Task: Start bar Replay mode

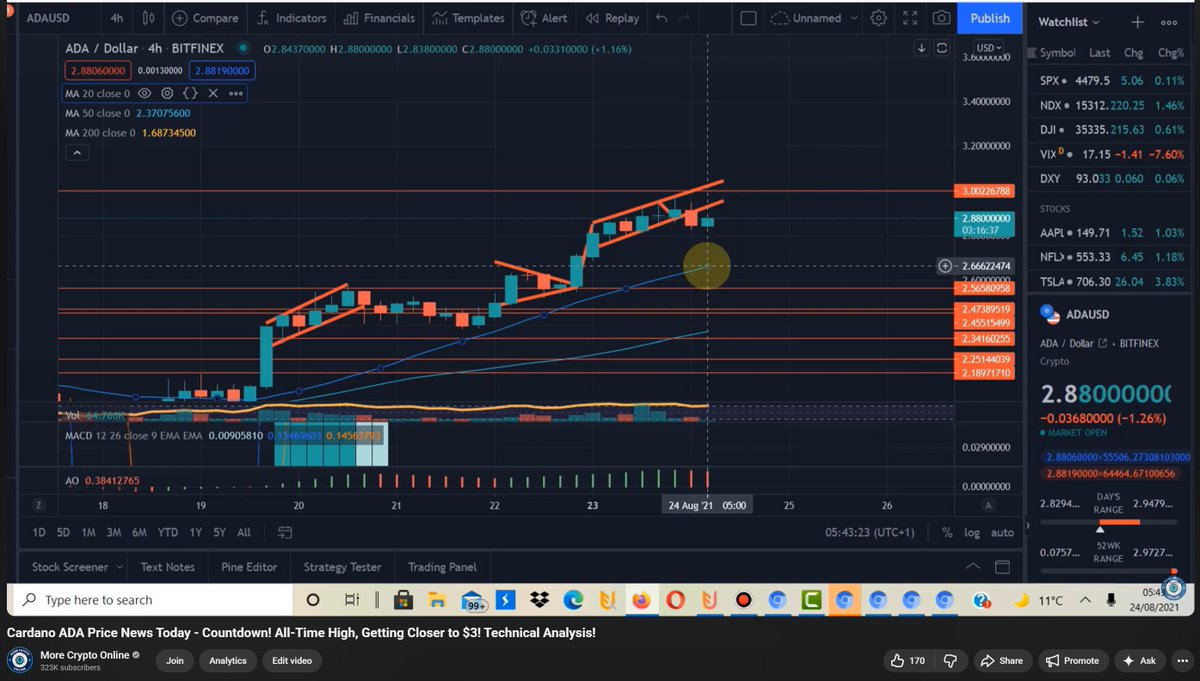Action: tap(612, 18)
